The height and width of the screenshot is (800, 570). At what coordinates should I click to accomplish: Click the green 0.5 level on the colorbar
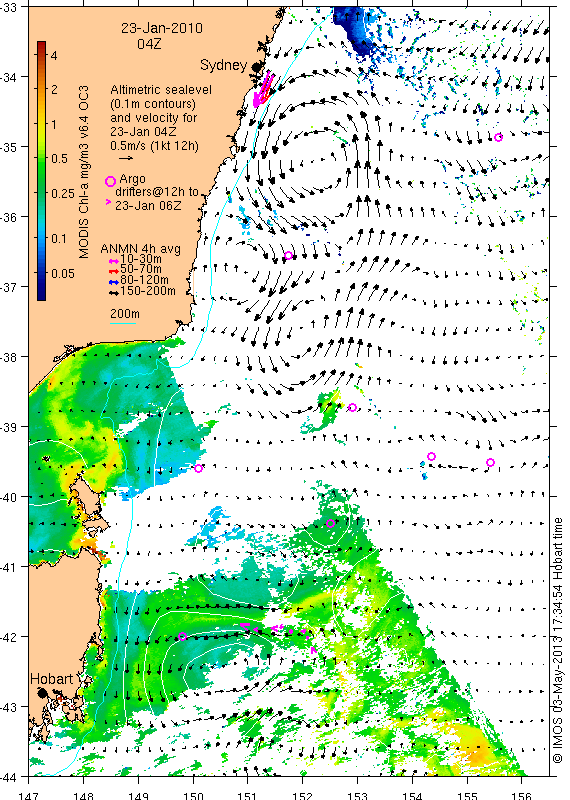pyautogui.click(x=41, y=158)
